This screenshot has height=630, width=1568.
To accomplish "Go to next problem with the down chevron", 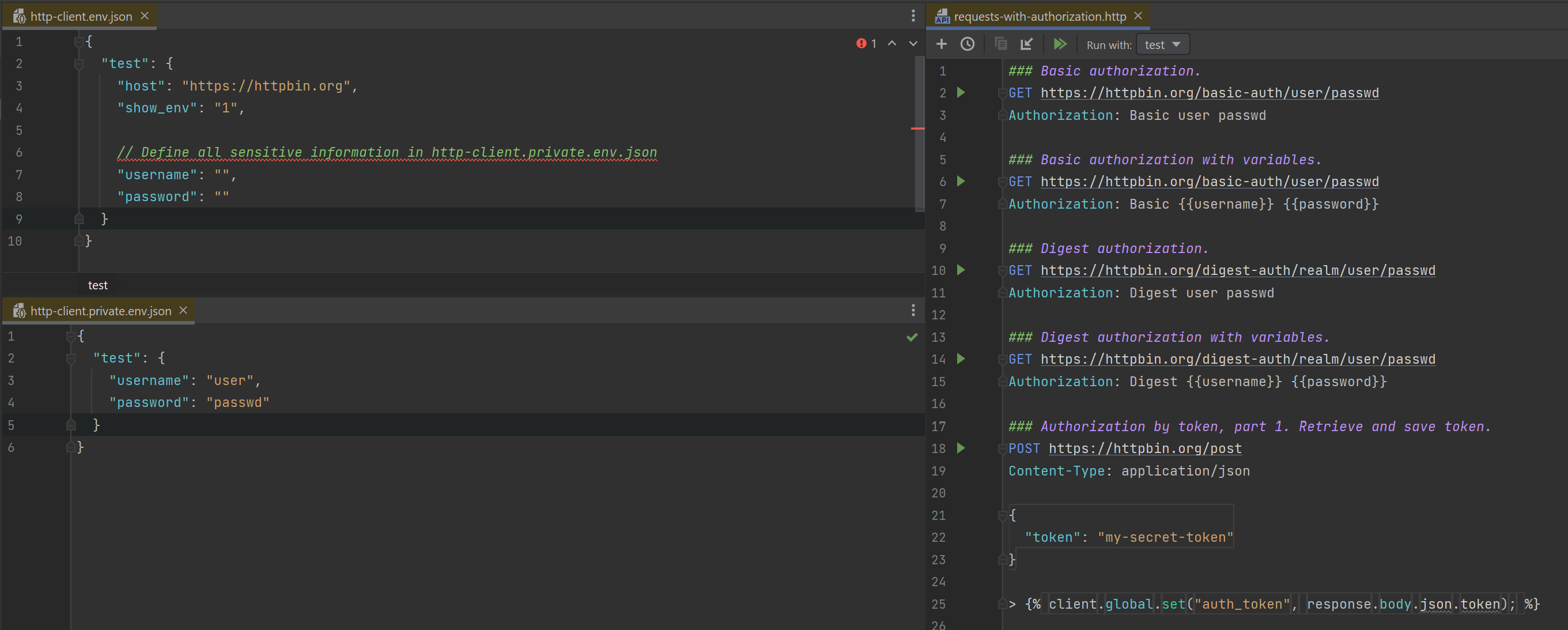I will pos(912,43).
